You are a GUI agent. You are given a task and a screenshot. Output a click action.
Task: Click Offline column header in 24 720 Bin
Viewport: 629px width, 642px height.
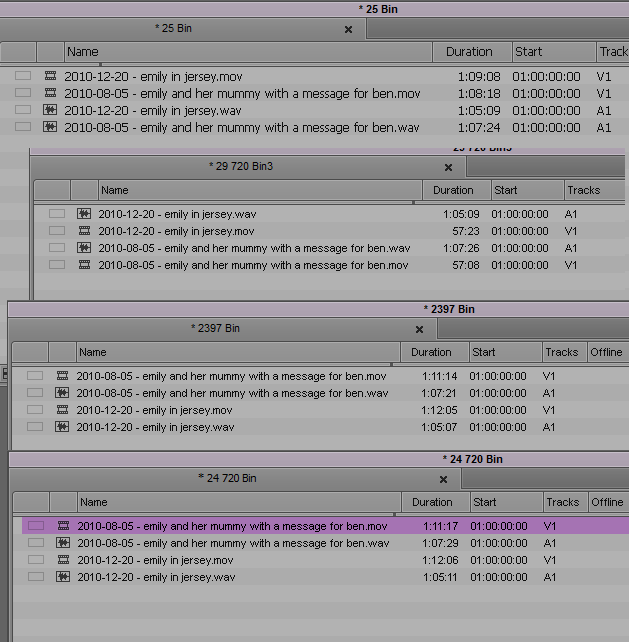pyautogui.click(x=609, y=502)
